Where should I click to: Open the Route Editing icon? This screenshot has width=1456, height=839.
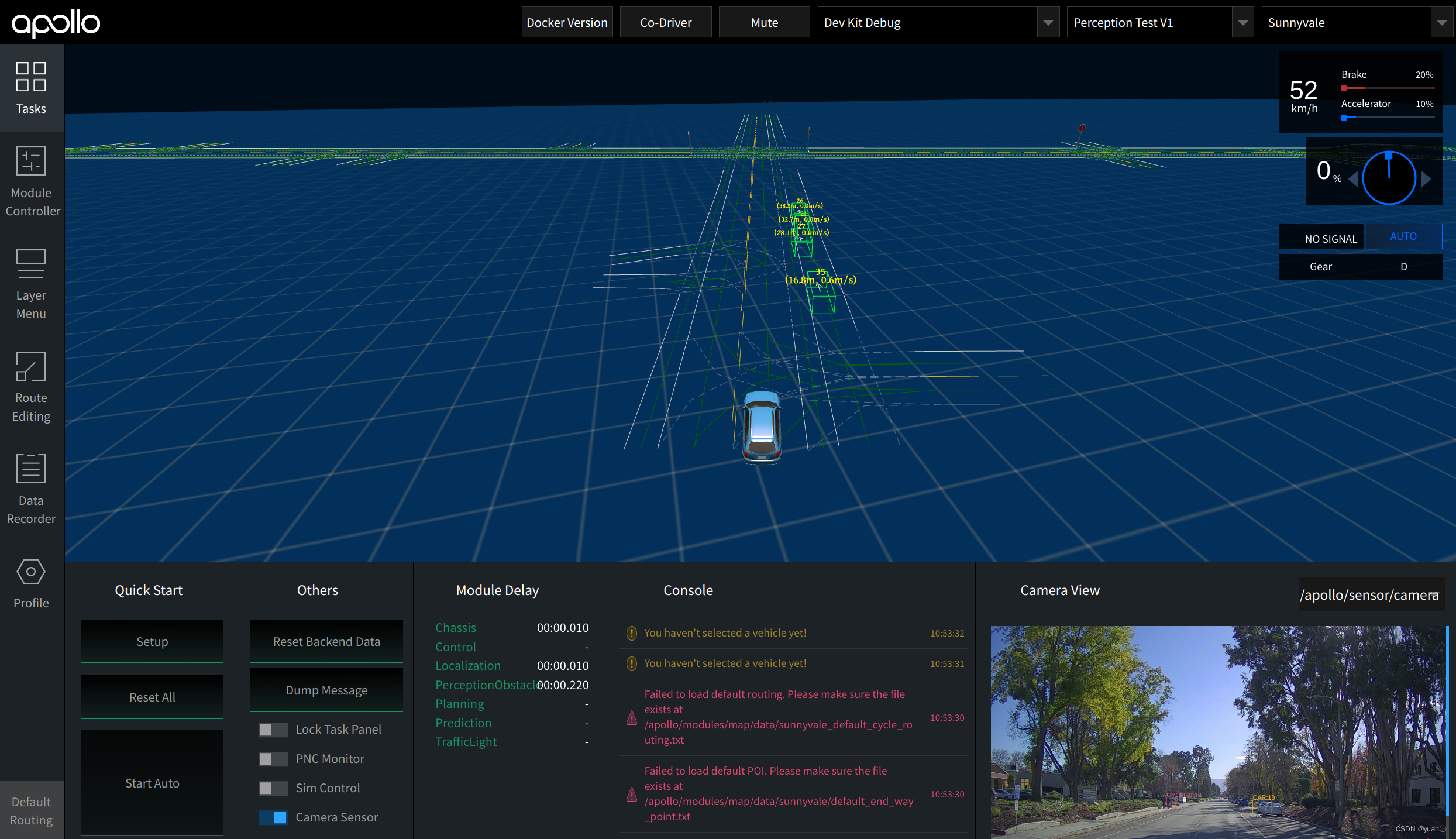point(31,366)
